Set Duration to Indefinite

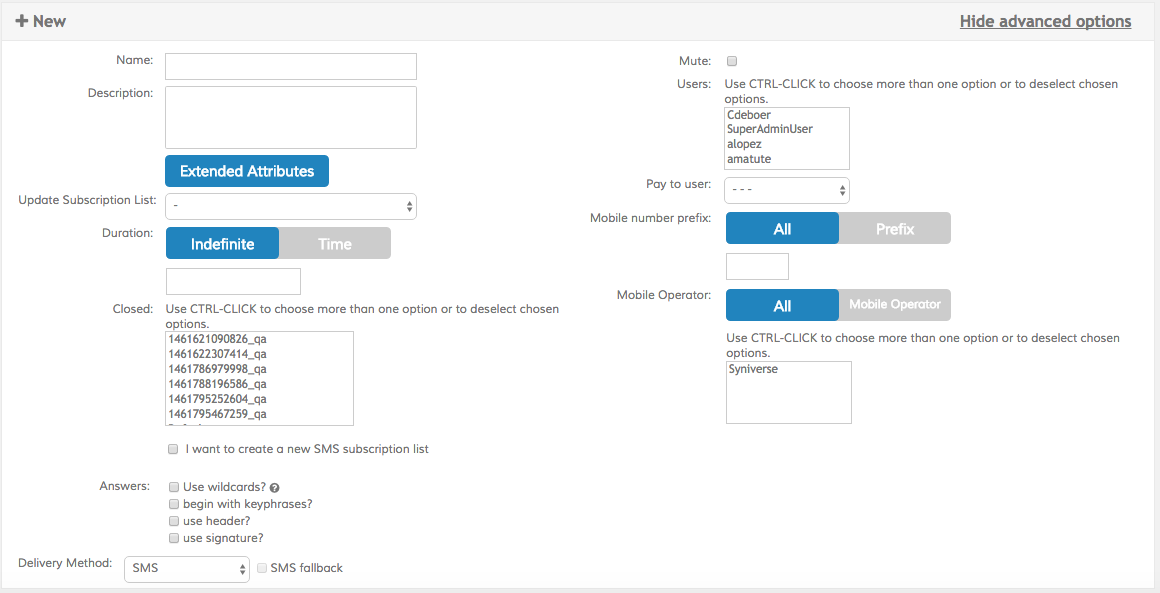pos(222,244)
